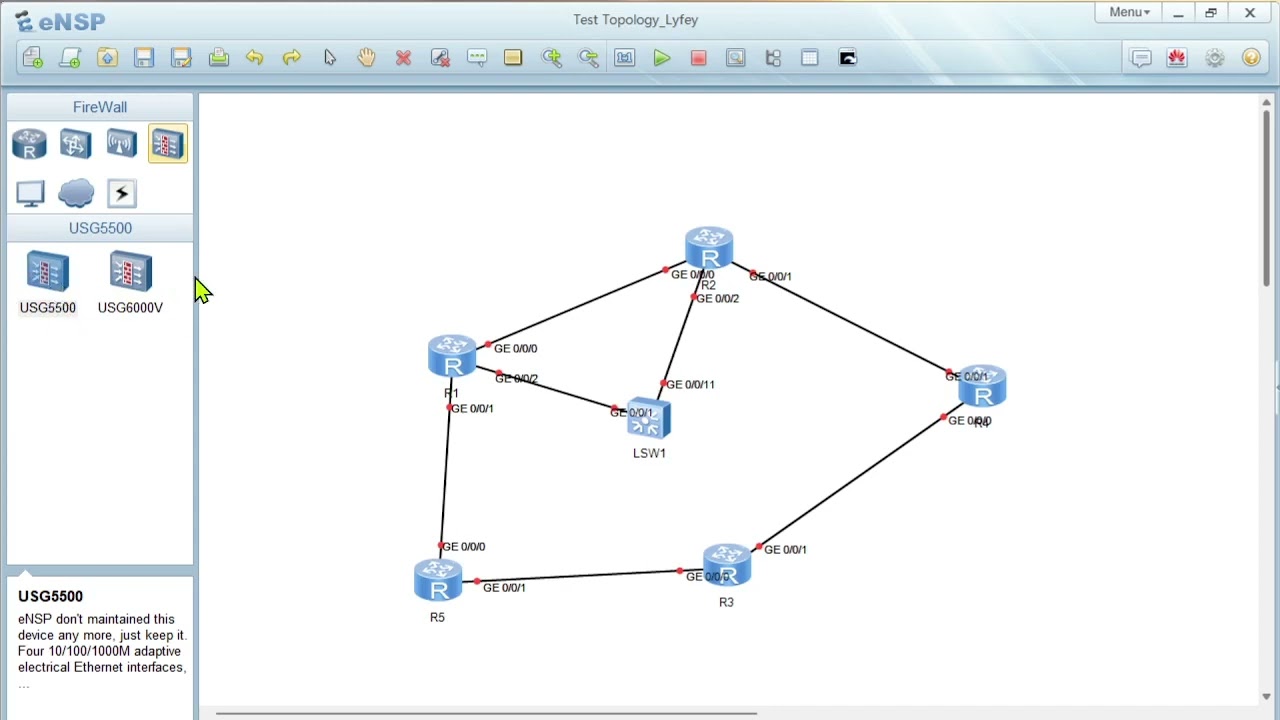This screenshot has width=1280, height=720.
Task: Select the rectangle palette tool
Action: click(x=513, y=58)
